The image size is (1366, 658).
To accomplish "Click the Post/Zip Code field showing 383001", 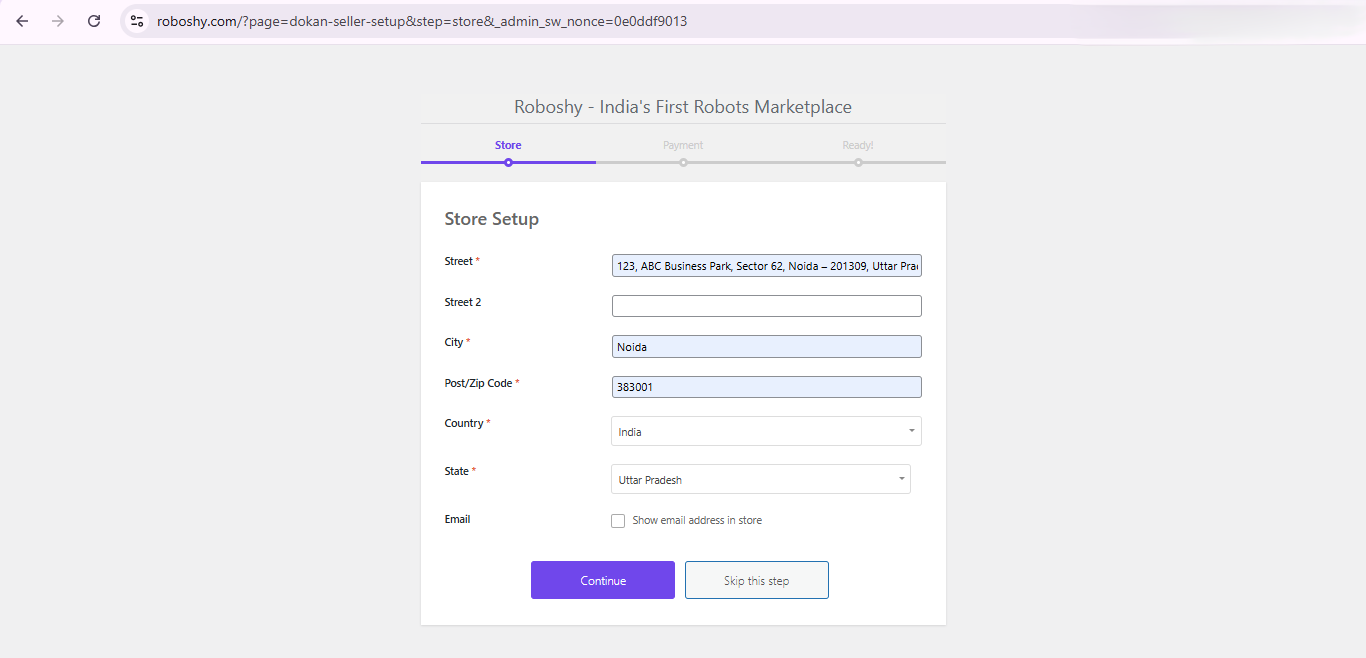I will point(766,386).
